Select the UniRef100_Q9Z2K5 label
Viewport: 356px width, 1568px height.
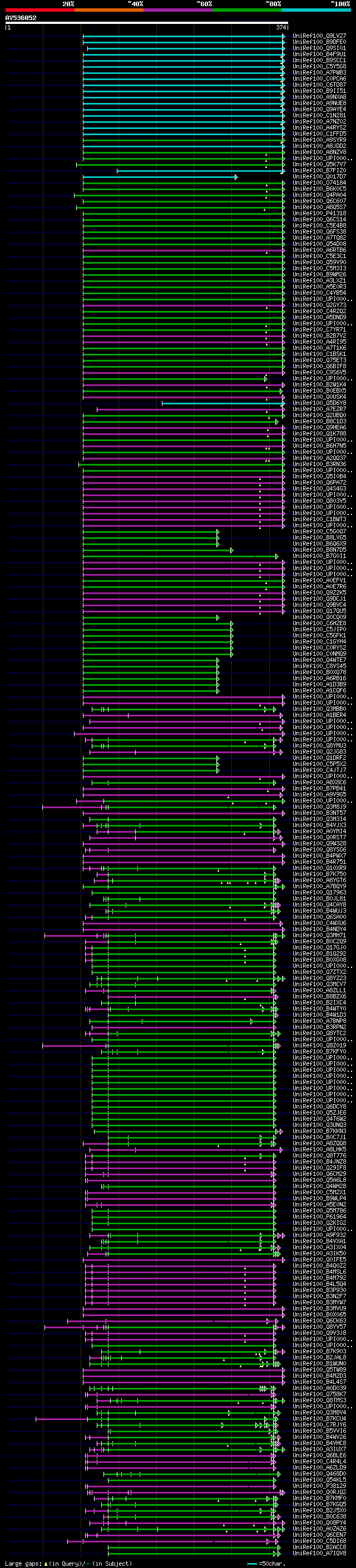(319, 592)
